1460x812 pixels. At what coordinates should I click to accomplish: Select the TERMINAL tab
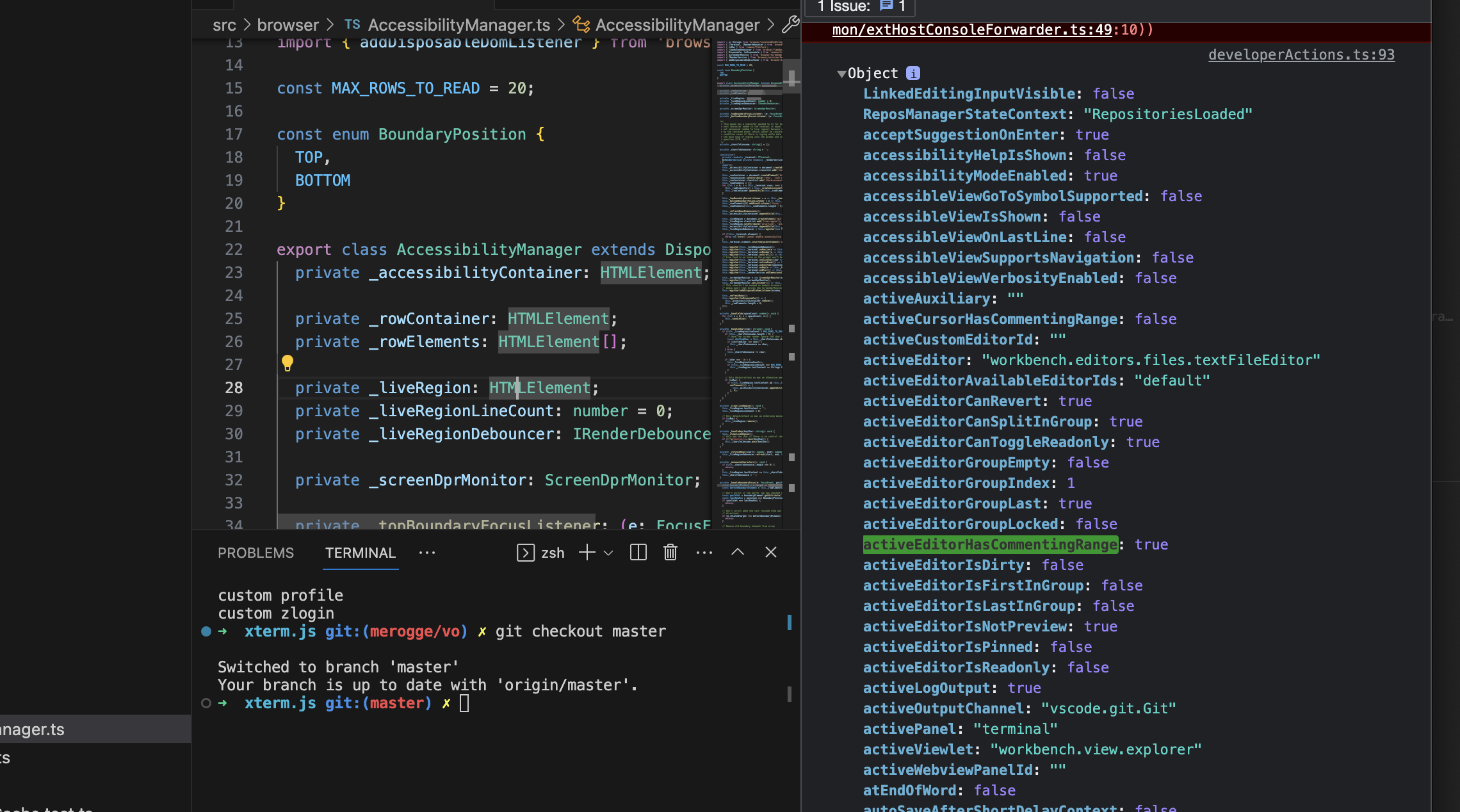click(x=360, y=553)
